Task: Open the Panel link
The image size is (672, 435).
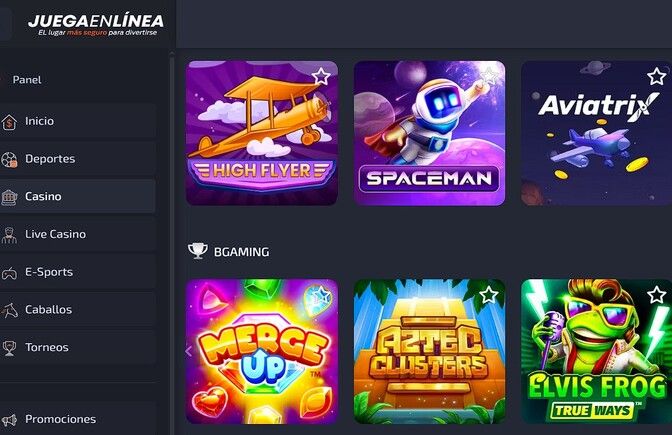Action: tap(27, 80)
